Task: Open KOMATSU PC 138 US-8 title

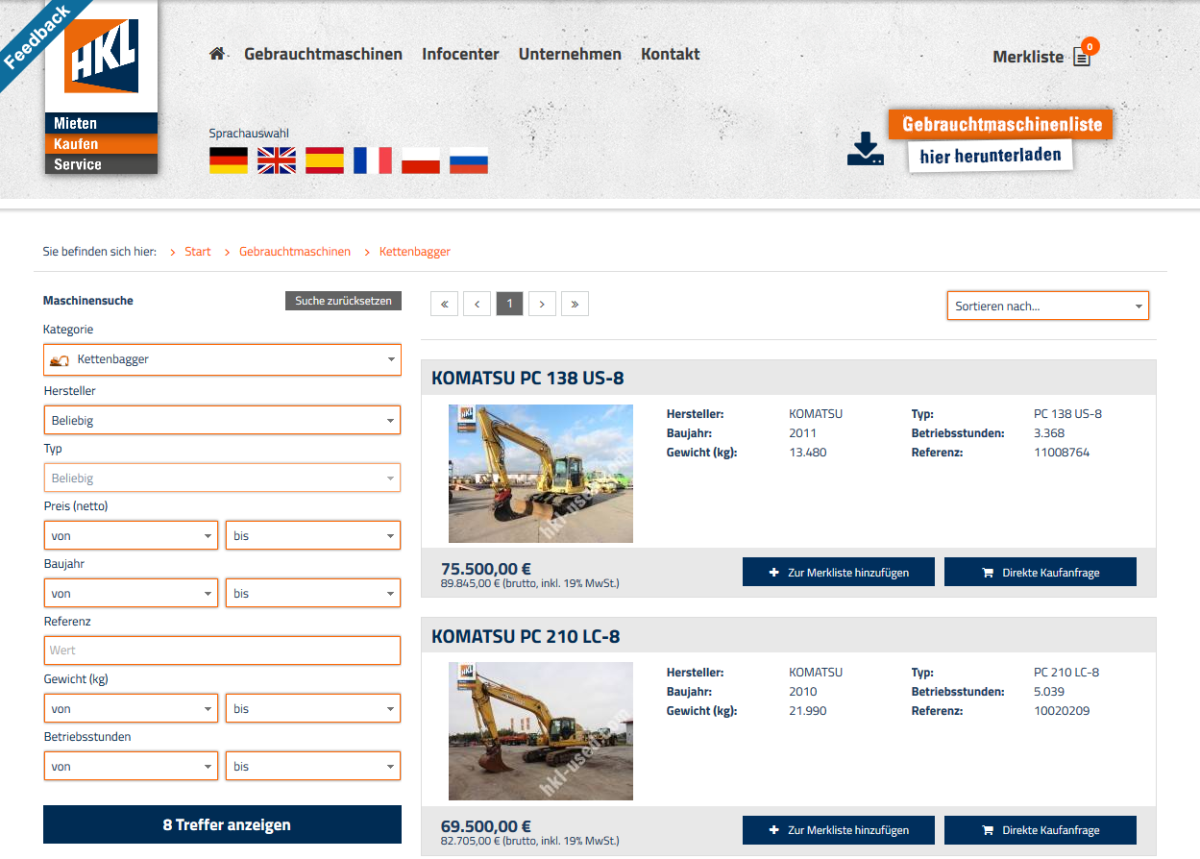Action: [x=528, y=378]
